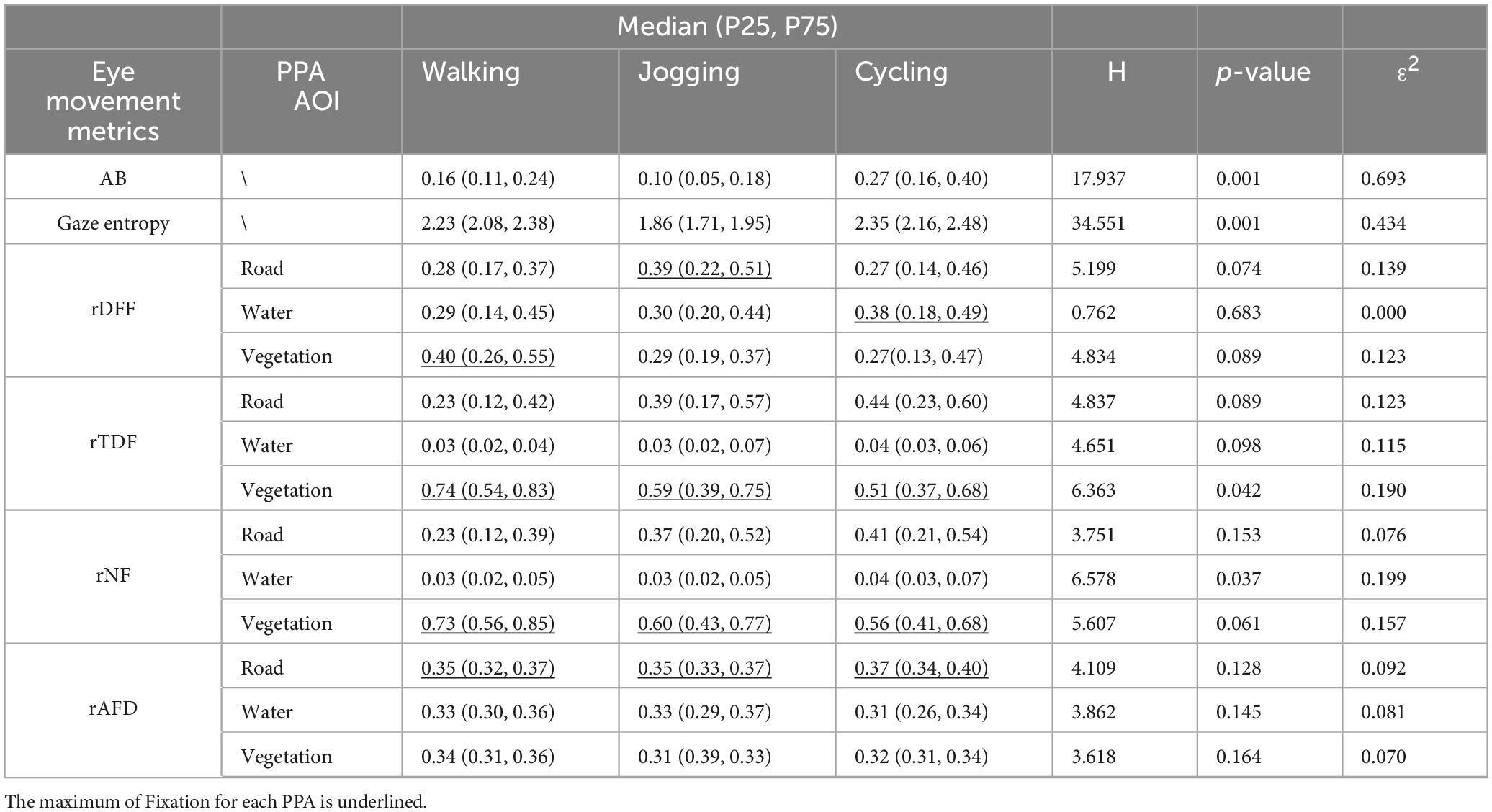The image size is (1492, 812).
Task: Click the ε² value 0.693
Action: (x=1383, y=179)
